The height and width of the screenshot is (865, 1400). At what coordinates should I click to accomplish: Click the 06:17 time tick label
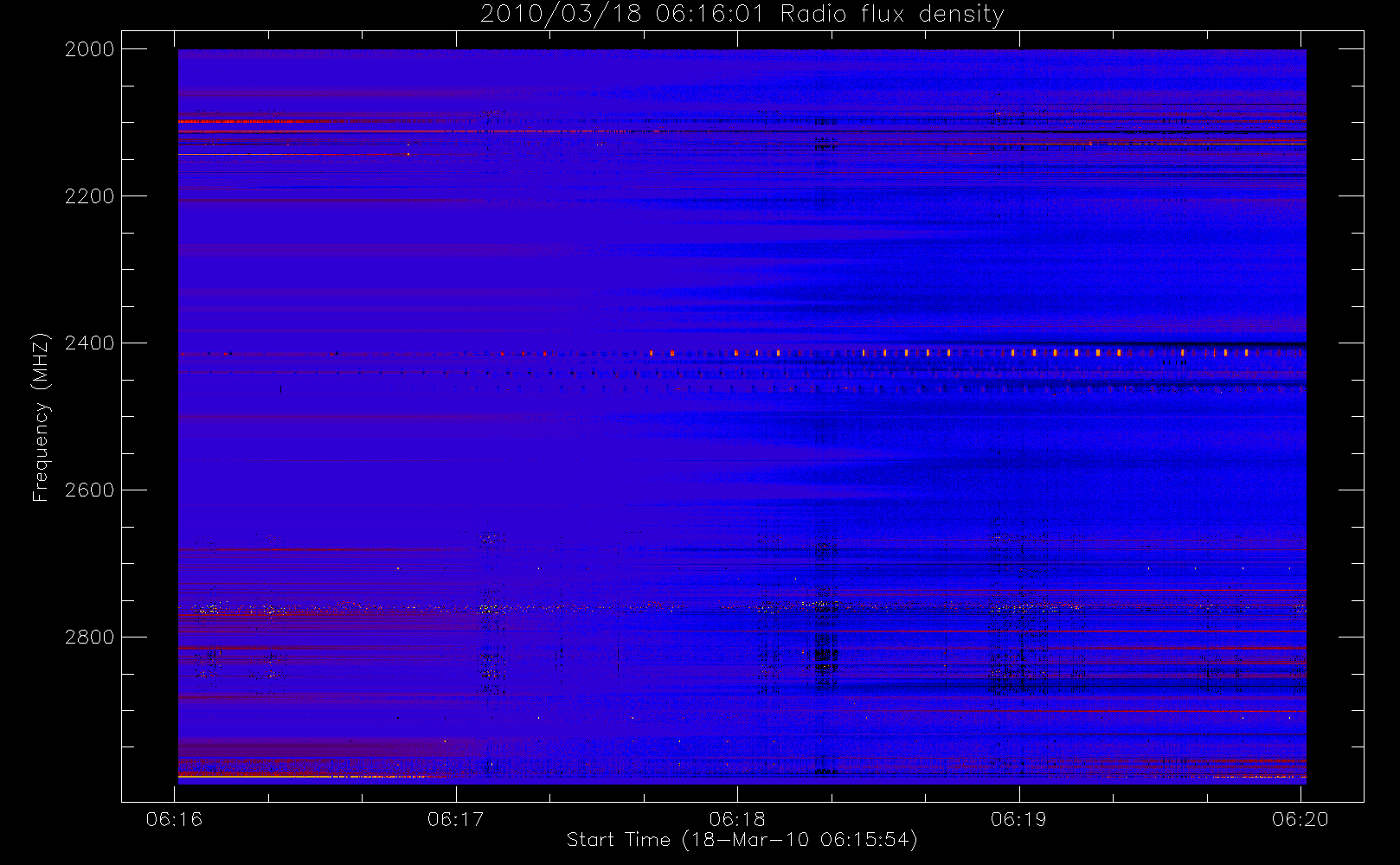point(455,819)
